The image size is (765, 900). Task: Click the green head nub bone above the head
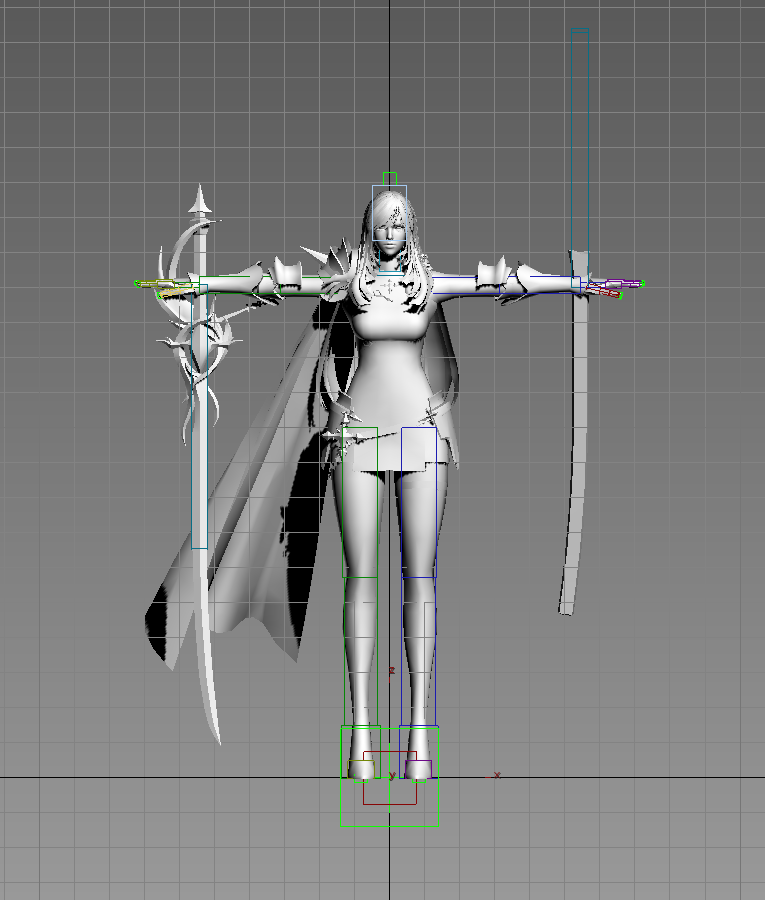[390, 178]
